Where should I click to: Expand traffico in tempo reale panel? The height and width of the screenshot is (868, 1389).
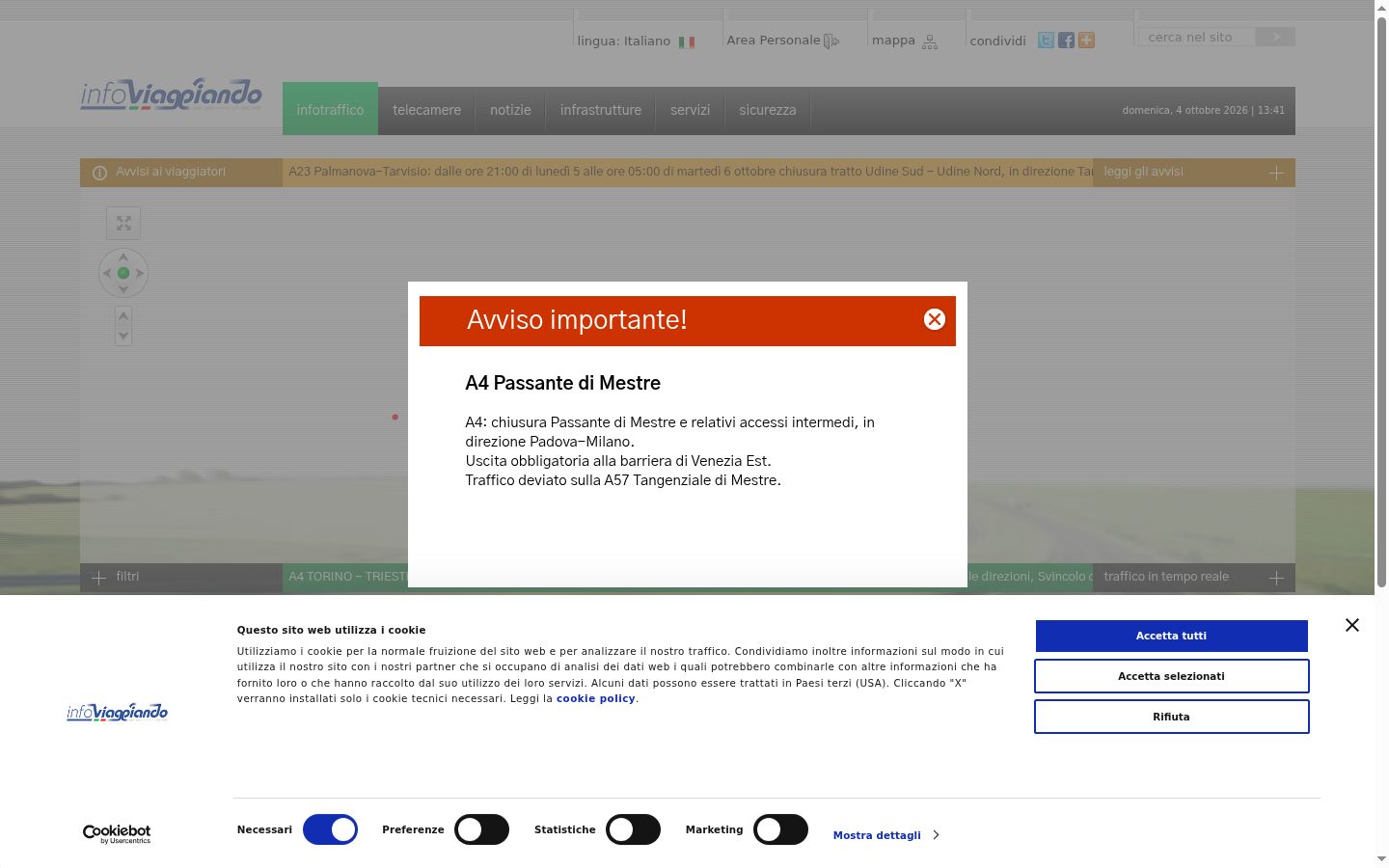[x=1194, y=578]
